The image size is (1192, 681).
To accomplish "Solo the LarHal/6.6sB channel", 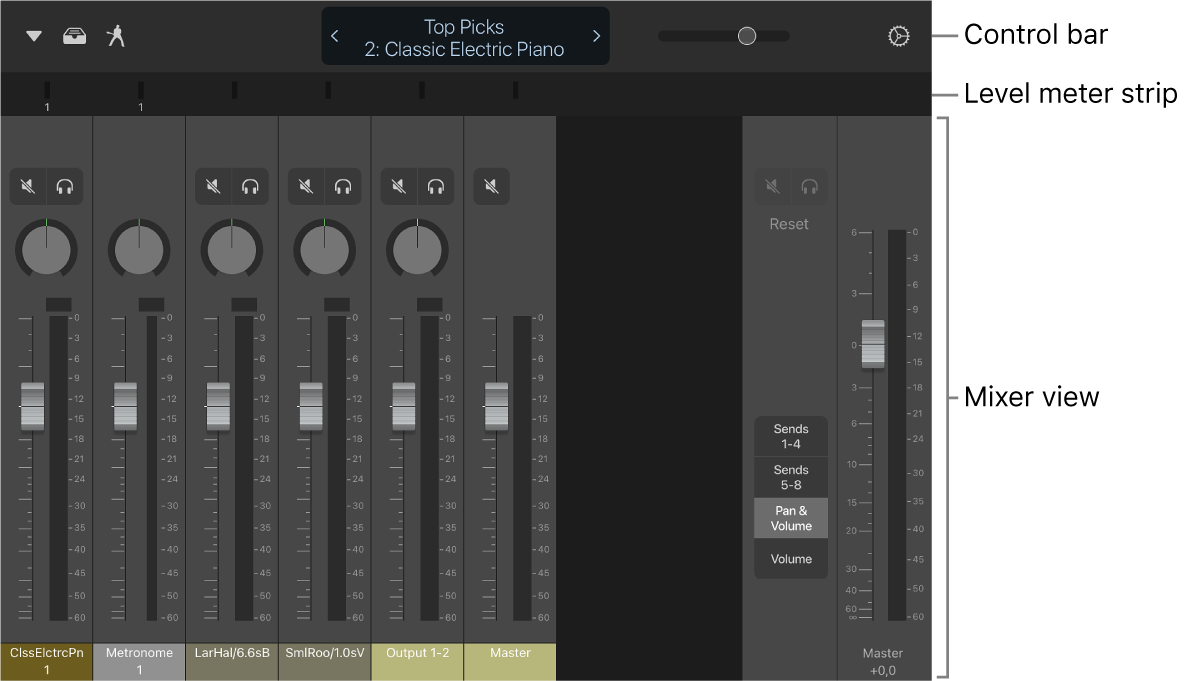I will point(251,186).
